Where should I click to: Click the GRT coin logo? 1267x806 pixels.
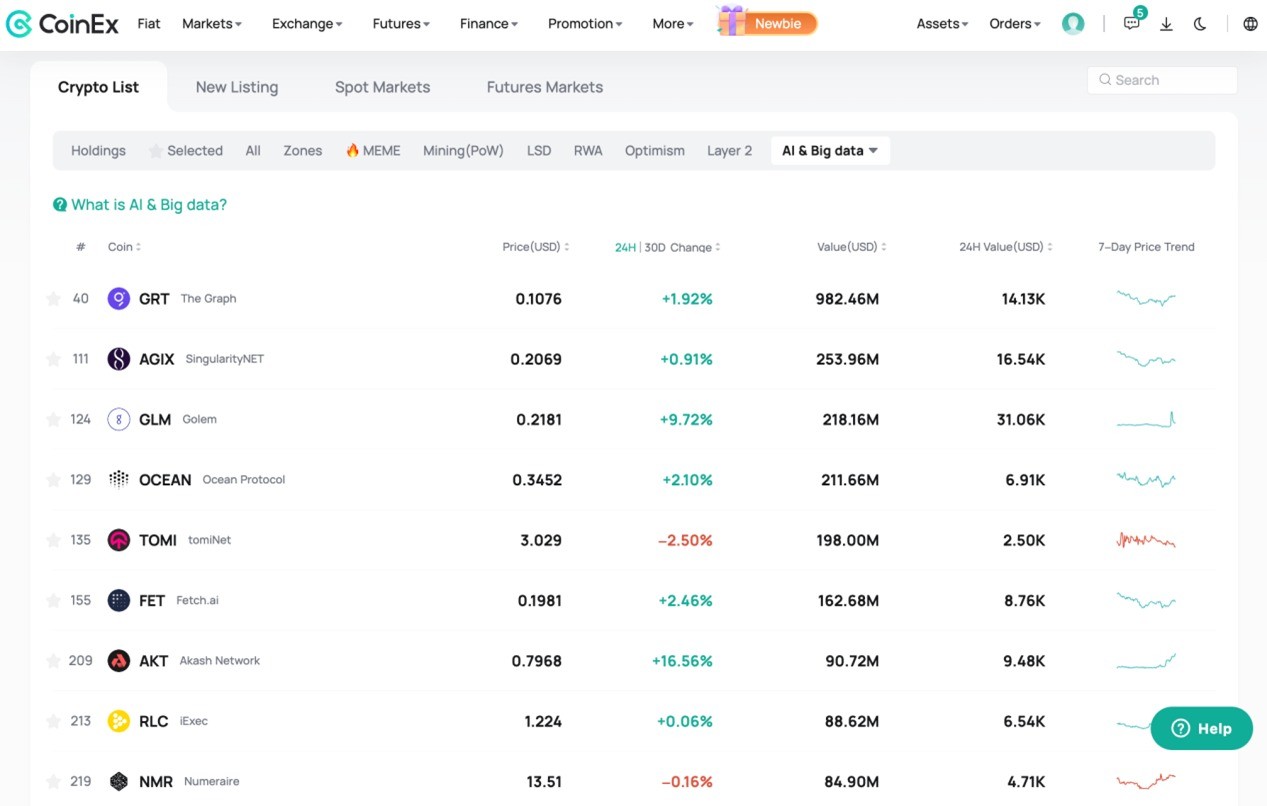(119, 298)
